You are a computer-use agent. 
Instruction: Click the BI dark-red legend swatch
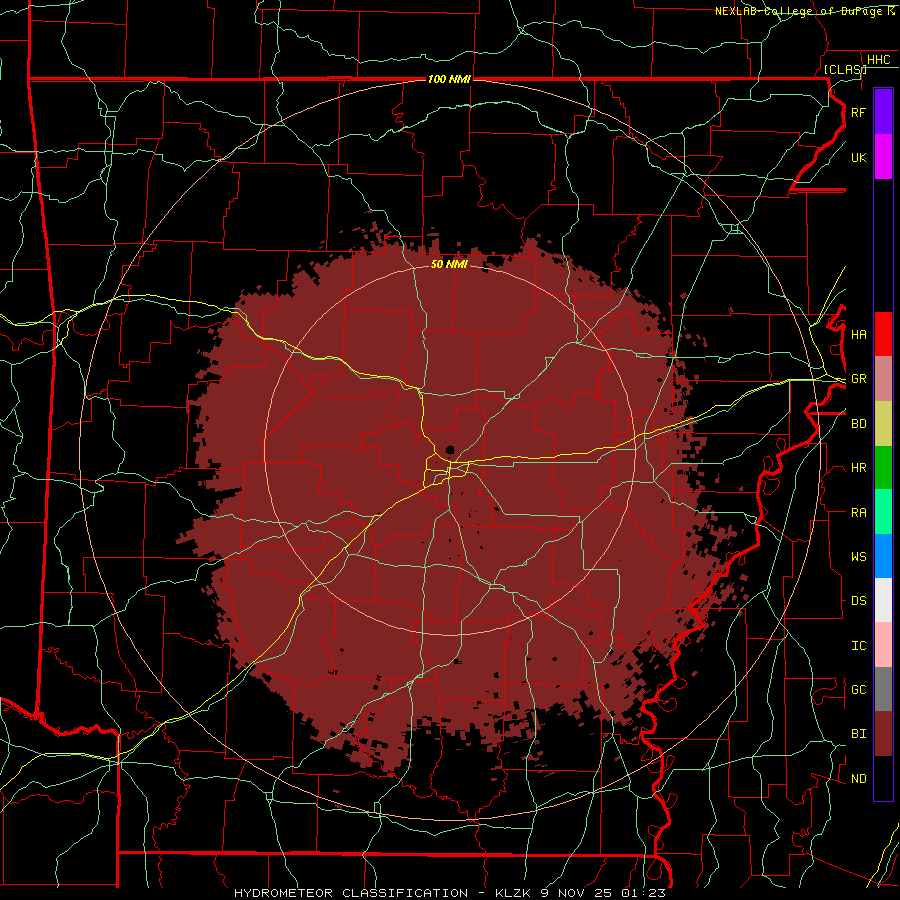click(x=883, y=734)
